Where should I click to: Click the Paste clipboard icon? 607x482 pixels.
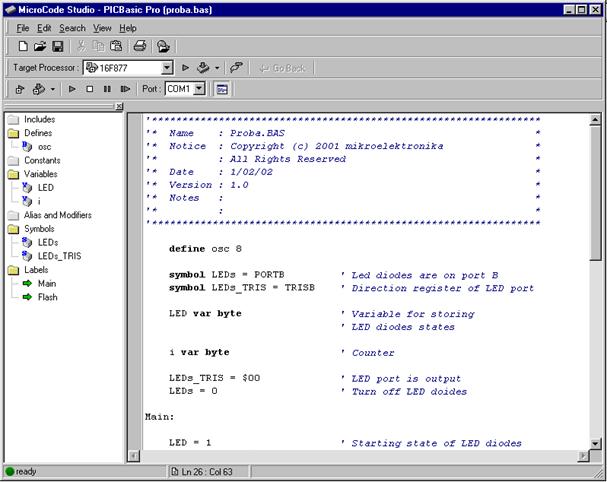point(116,46)
